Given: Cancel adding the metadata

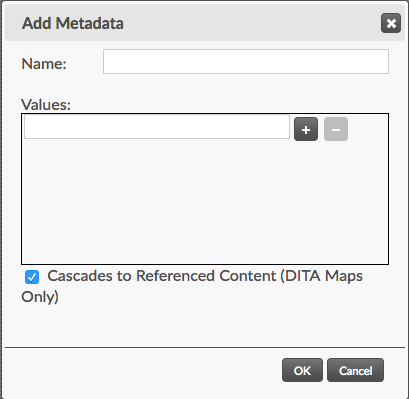Looking at the screenshot, I should (355, 370).
